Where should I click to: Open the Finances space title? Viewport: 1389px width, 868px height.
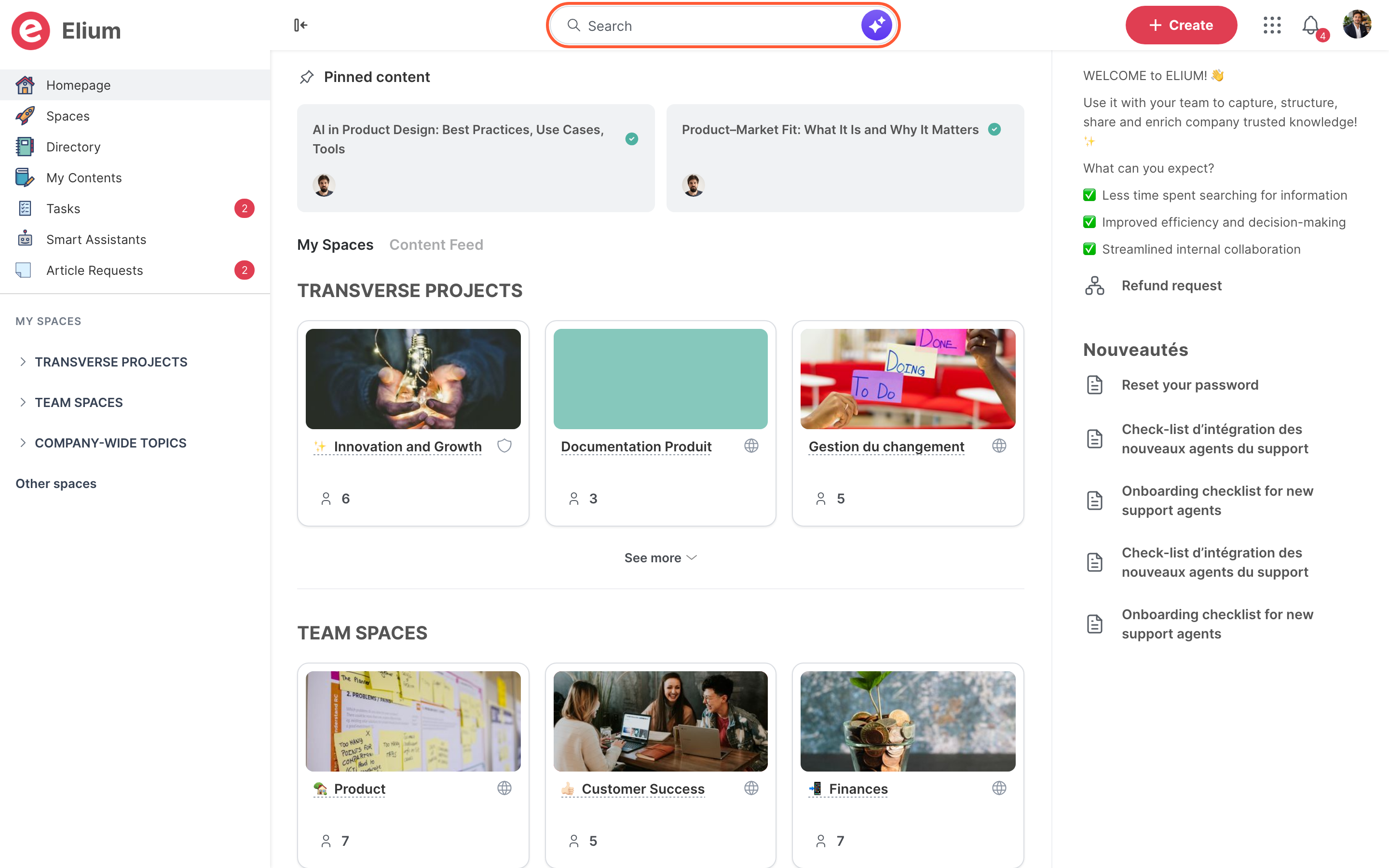pyautogui.click(x=858, y=789)
